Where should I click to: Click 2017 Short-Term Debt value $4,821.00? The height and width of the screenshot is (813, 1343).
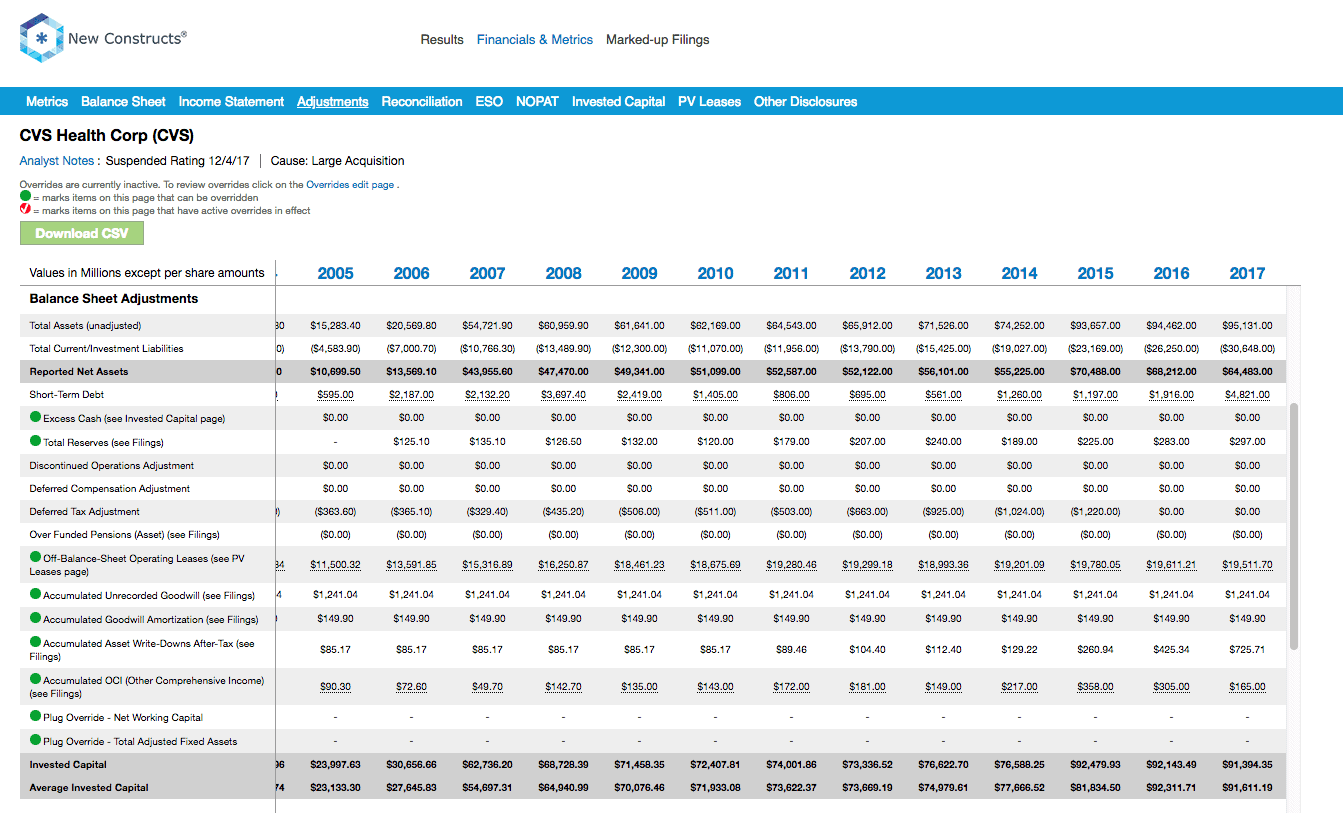click(x=1247, y=395)
